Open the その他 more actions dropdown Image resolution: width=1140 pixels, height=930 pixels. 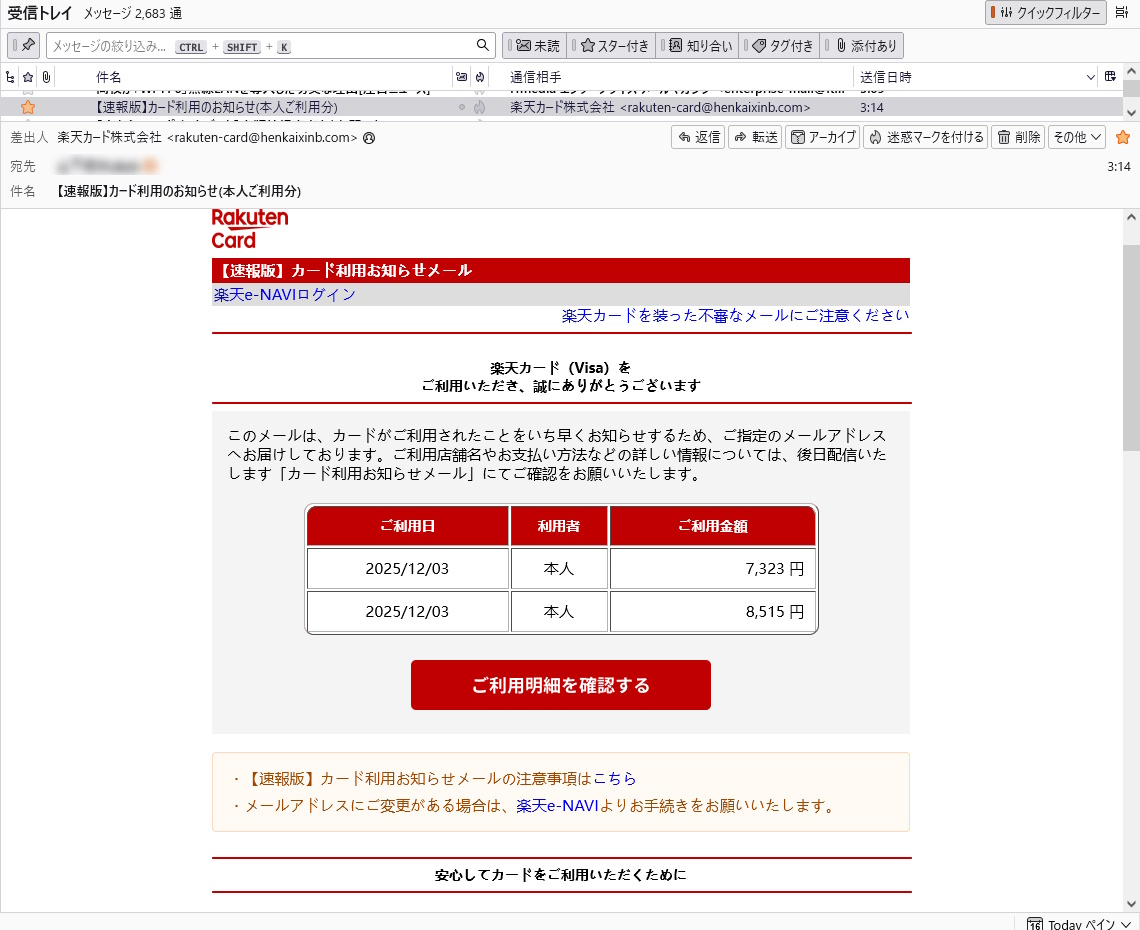tap(1076, 137)
